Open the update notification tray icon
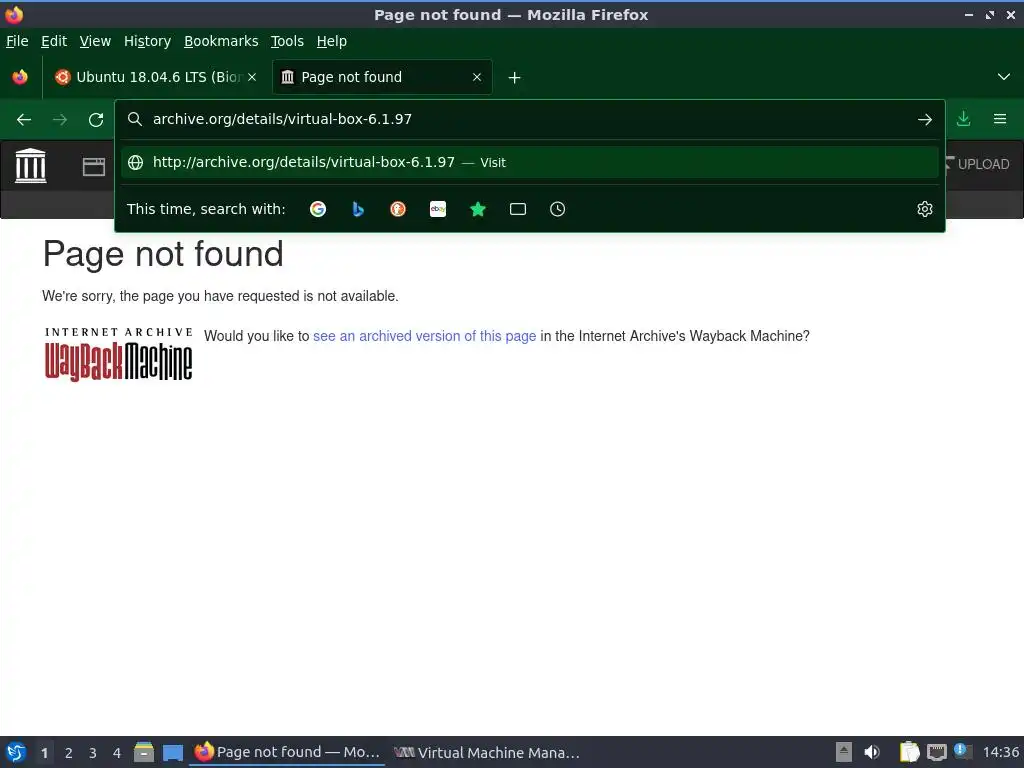The width and height of the screenshot is (1024, 768). click(x=962, y=751)
